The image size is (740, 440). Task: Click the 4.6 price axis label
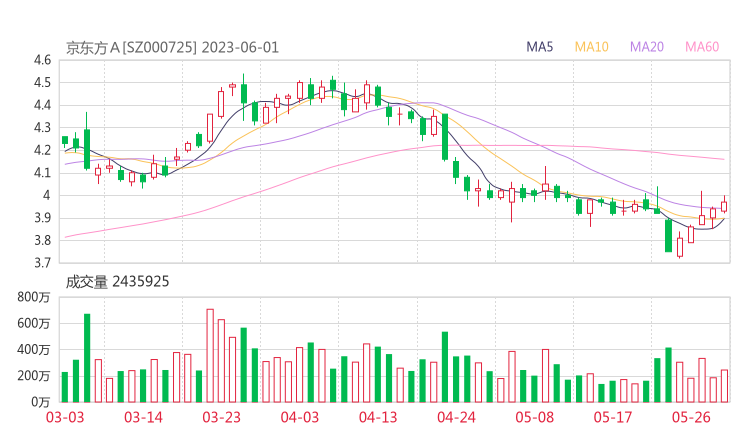pos(42,60)
